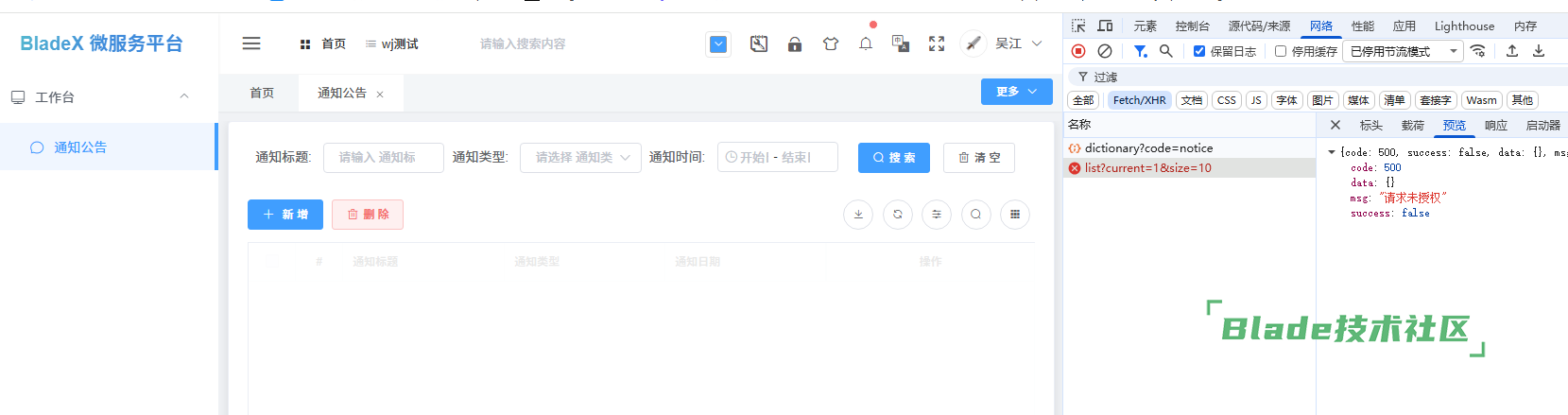Select the Fetch/XHR type filter
Viewport: 1568px width, 415px height.
[x=1139, y=100]
